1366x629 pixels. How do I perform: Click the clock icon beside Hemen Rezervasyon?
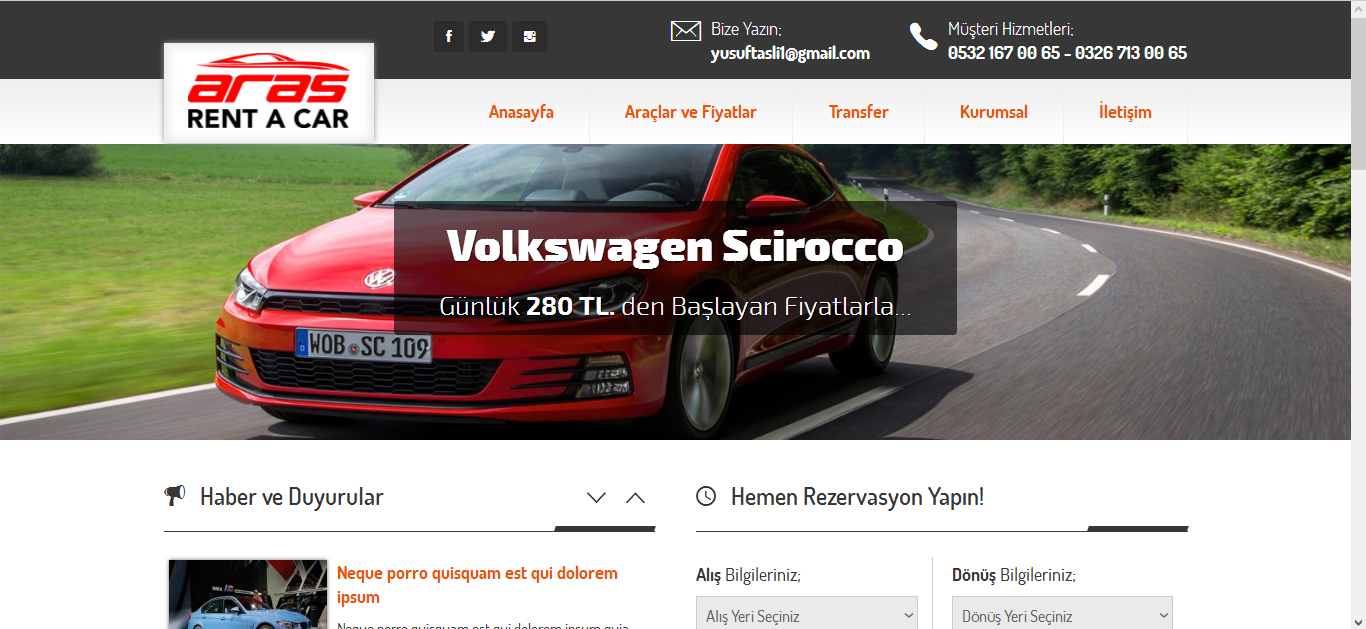(x=706, y=496)
